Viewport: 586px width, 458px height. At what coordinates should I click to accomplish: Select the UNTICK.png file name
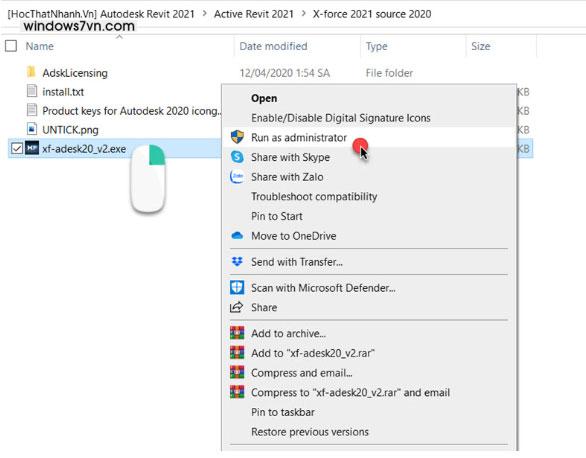pos(70,130)
